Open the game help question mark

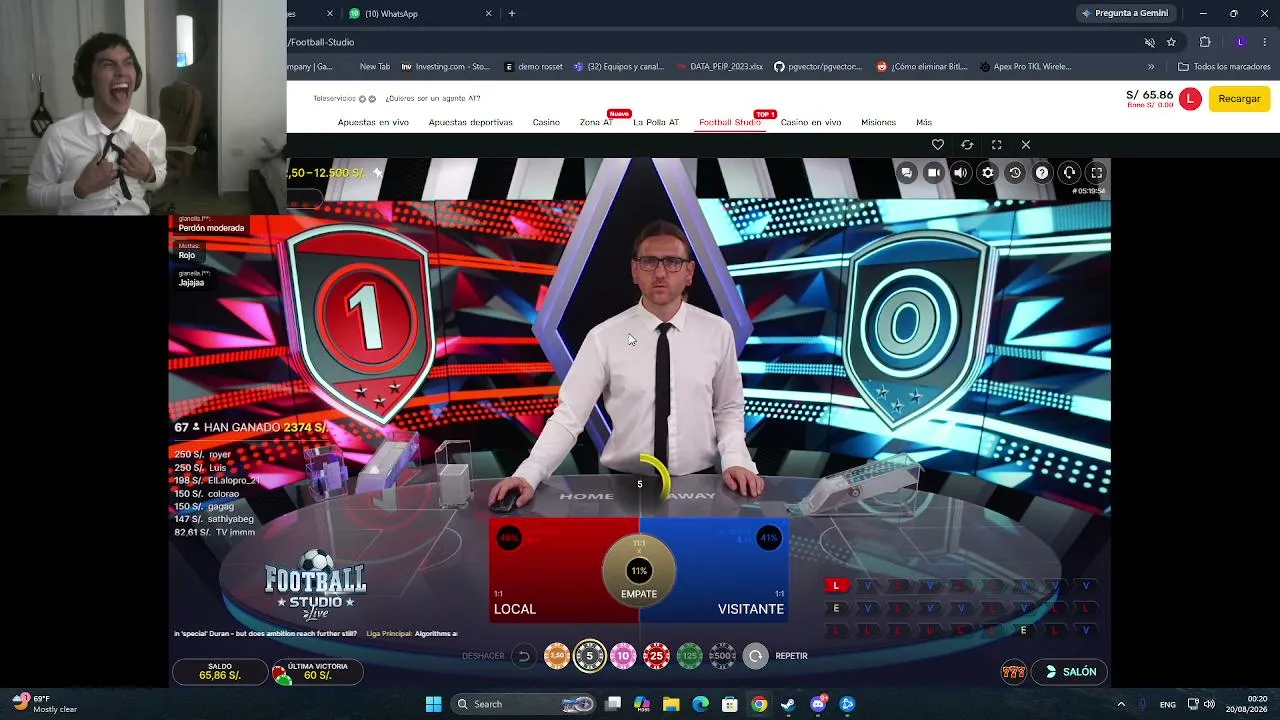coord(1042,173)
